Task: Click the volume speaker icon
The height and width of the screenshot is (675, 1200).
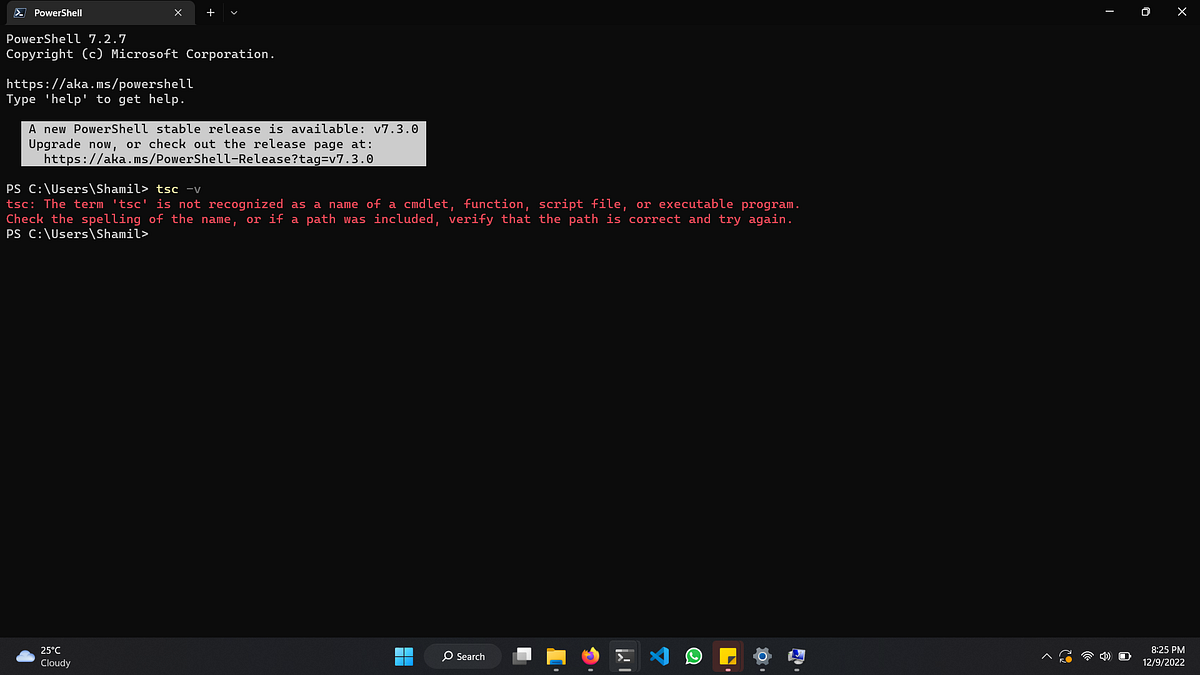Action: point(1105,657)
